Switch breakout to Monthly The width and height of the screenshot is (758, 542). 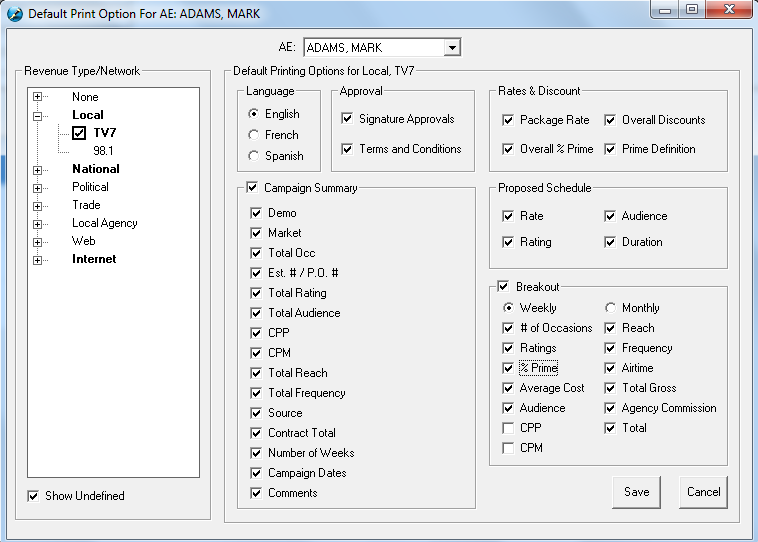point(611,308)
